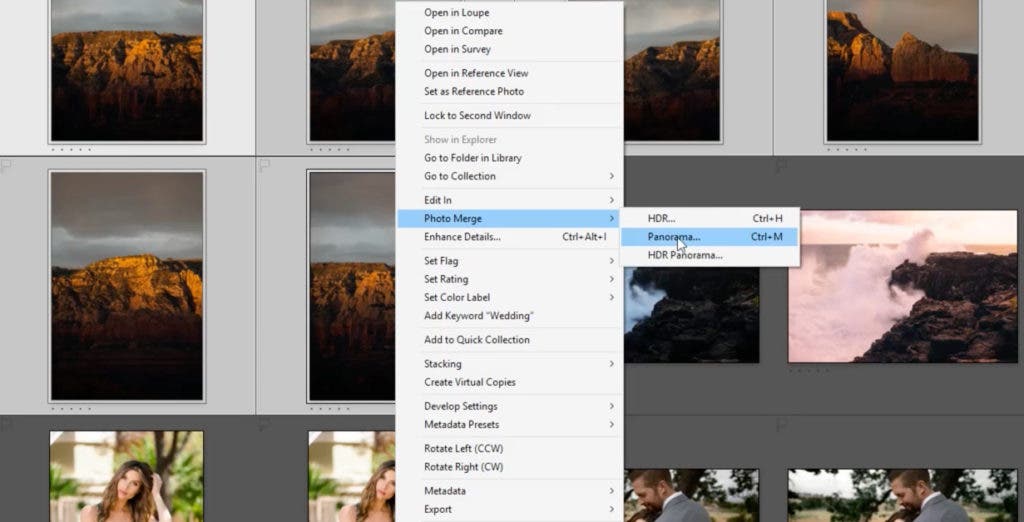
Task: Select the pink ocean wave thumbnail
Action: [x=902, y=286]
